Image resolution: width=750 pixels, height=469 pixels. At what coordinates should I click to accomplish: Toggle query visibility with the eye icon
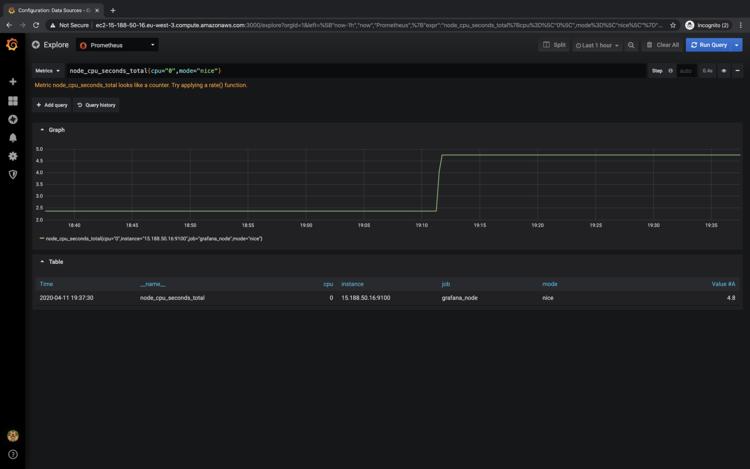(724, 71)
